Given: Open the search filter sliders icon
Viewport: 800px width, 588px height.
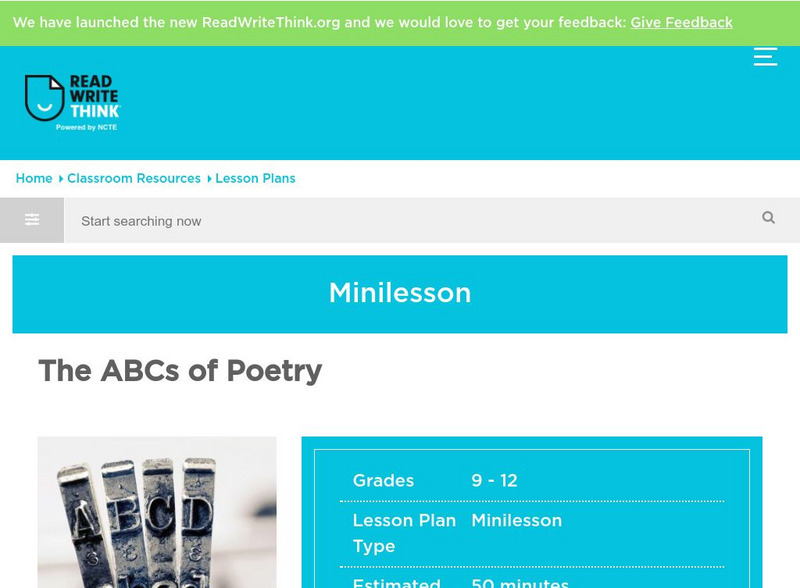Looking at the screenshot, I should (x=32, y=220).
